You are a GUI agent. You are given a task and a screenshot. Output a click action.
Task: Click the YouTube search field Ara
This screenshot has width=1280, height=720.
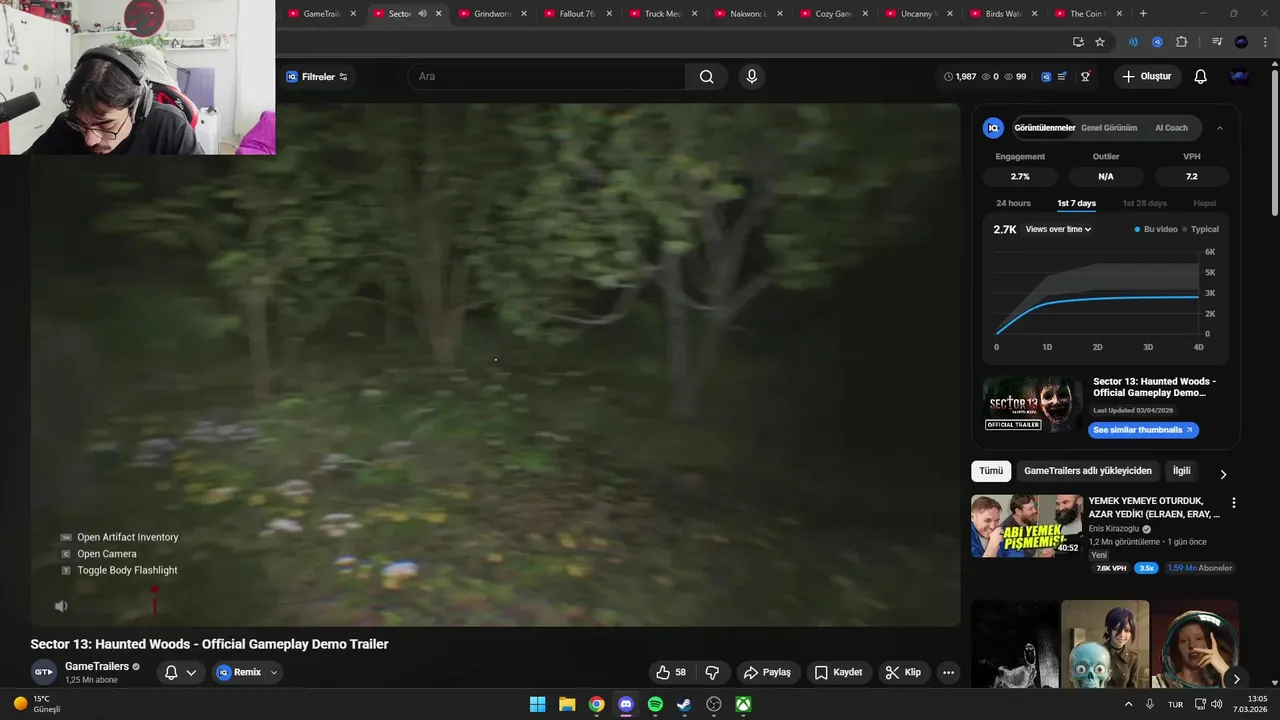click(546, 77)
